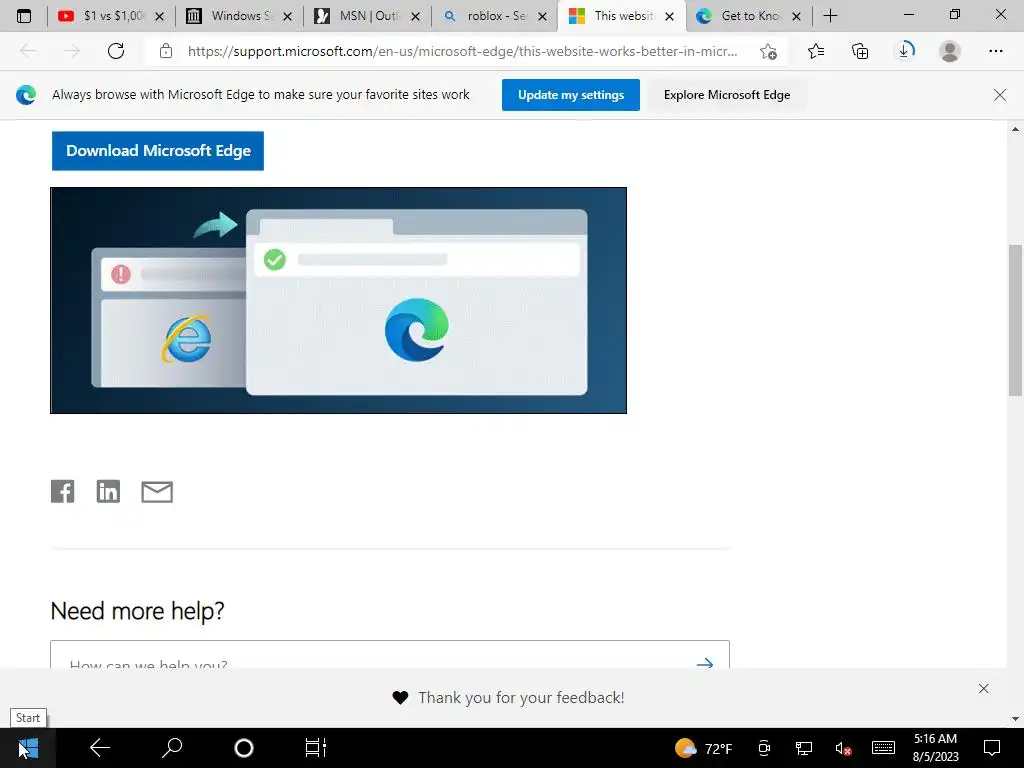Add this page to favorites star
This screenshot has width=1024, height=768.
[769, 51]
